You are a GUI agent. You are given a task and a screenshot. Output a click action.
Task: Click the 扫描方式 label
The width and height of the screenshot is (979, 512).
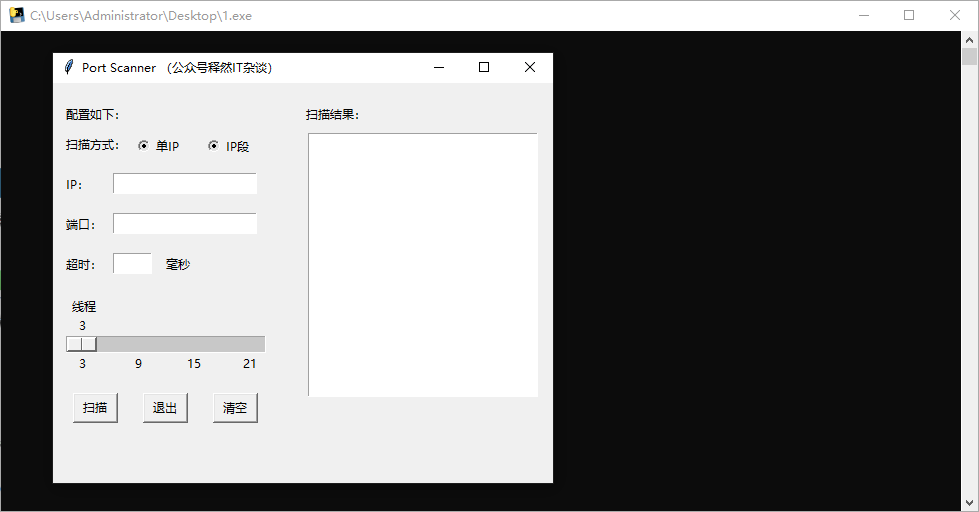(x=92, y=145)
